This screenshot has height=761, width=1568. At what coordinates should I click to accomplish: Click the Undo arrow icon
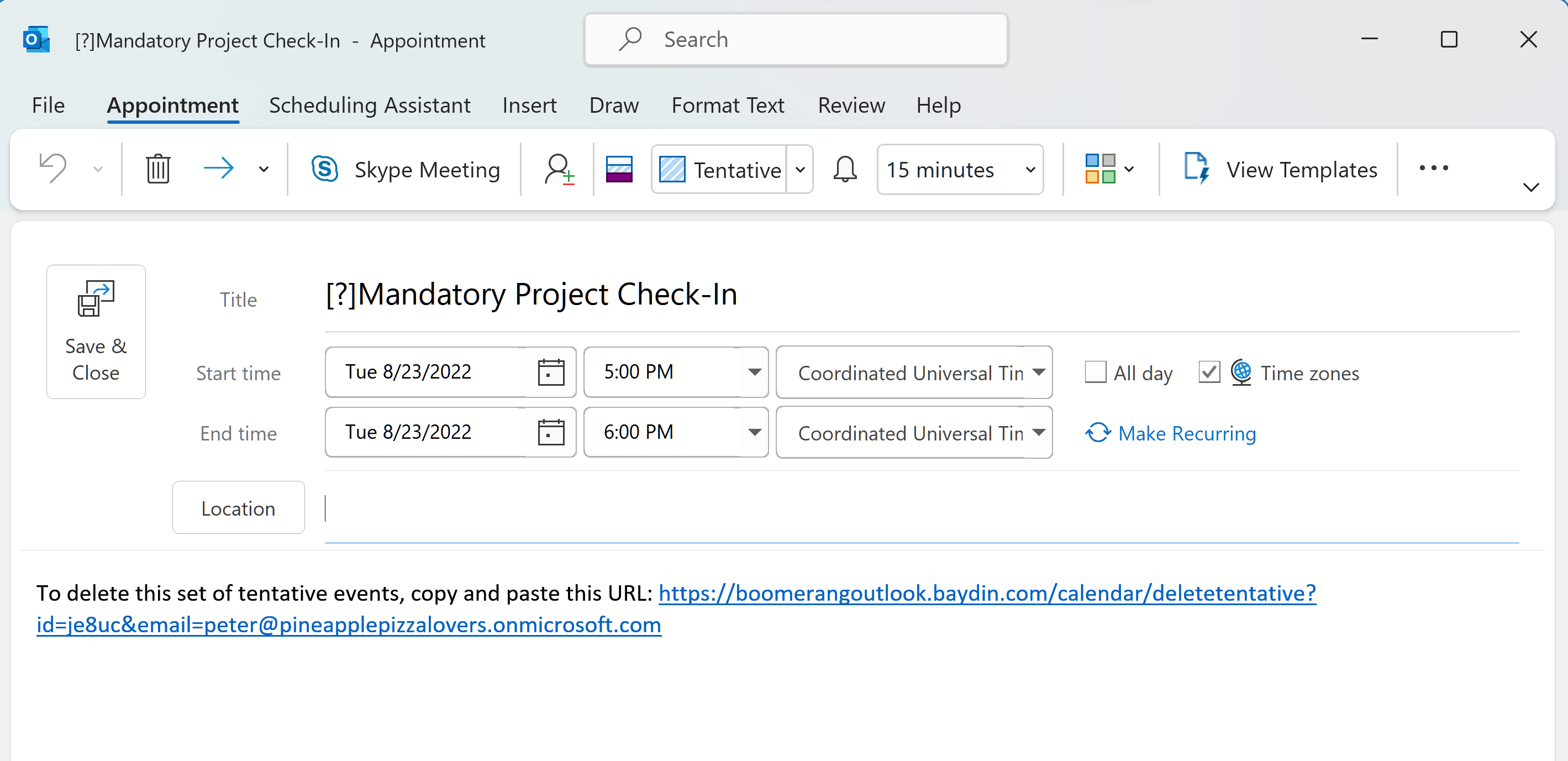pyautogui.click(x=53, y=169)
